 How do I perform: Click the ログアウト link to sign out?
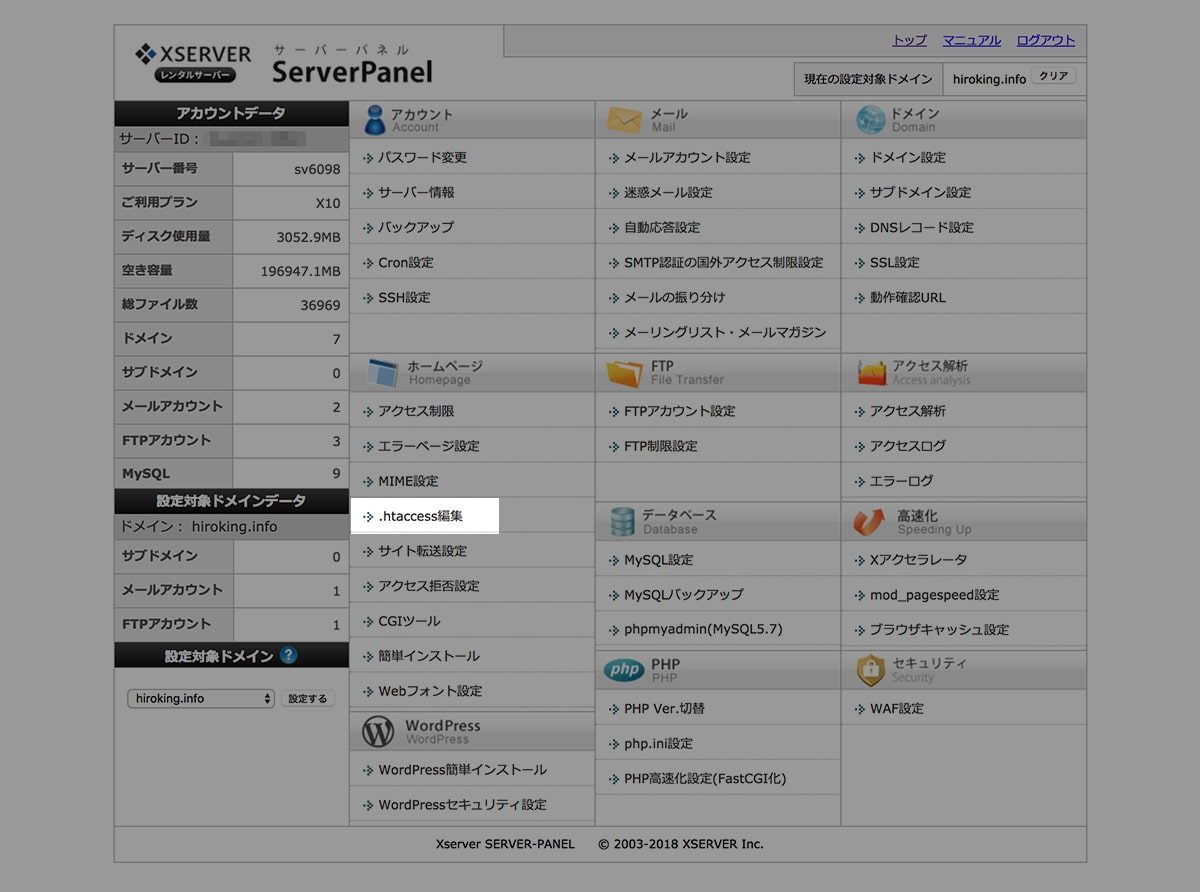click(1045, 41)
